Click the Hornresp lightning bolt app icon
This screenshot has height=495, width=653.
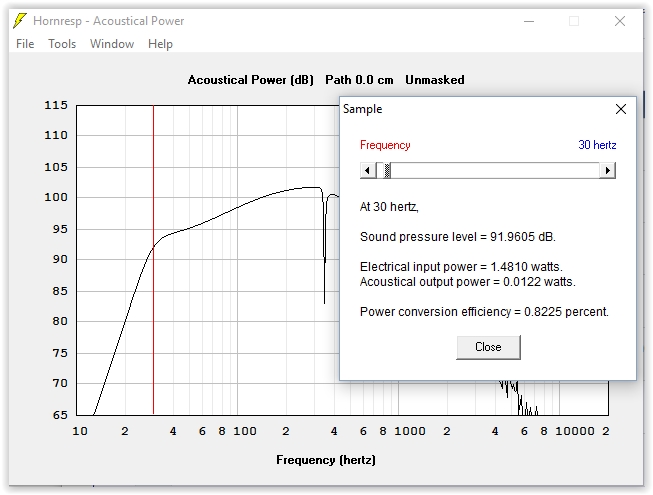20,21
